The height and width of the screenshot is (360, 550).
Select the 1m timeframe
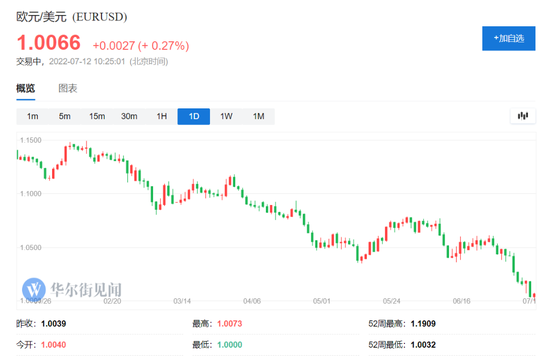coord(33,116)
